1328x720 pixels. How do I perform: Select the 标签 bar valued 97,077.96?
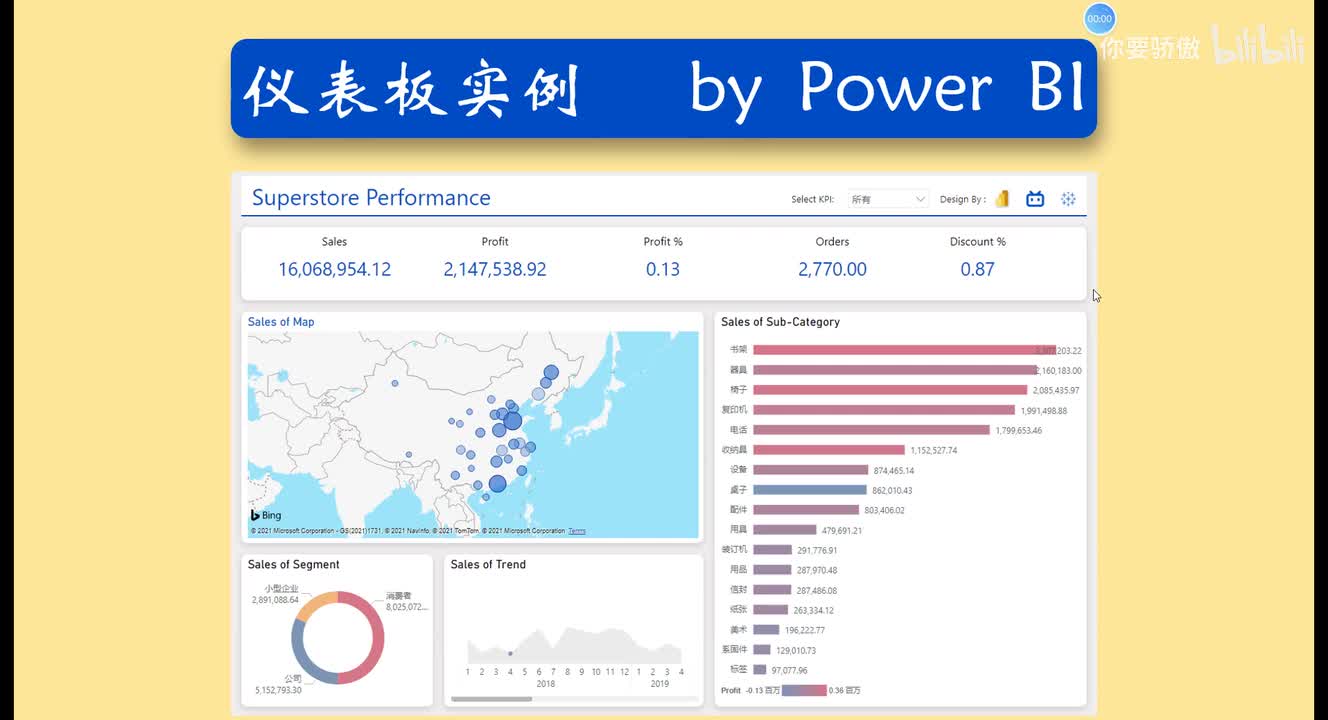click(760, 670)
